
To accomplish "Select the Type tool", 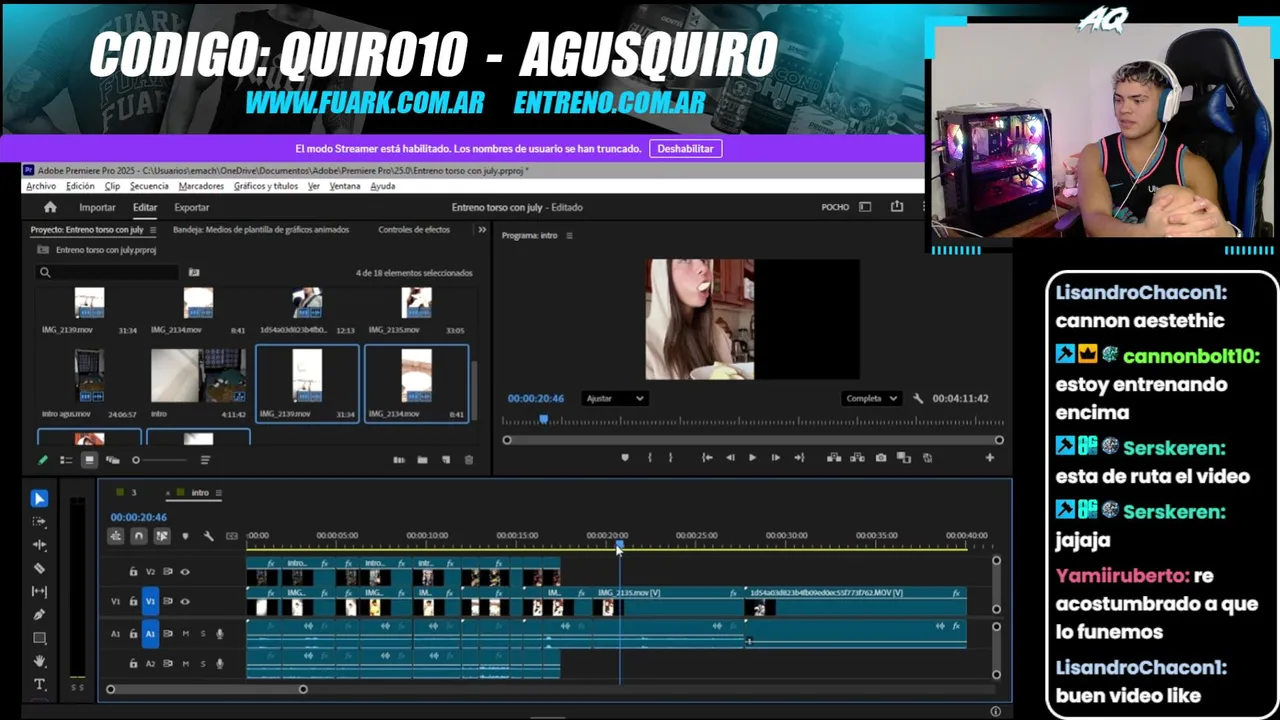I will pos(39,684).
